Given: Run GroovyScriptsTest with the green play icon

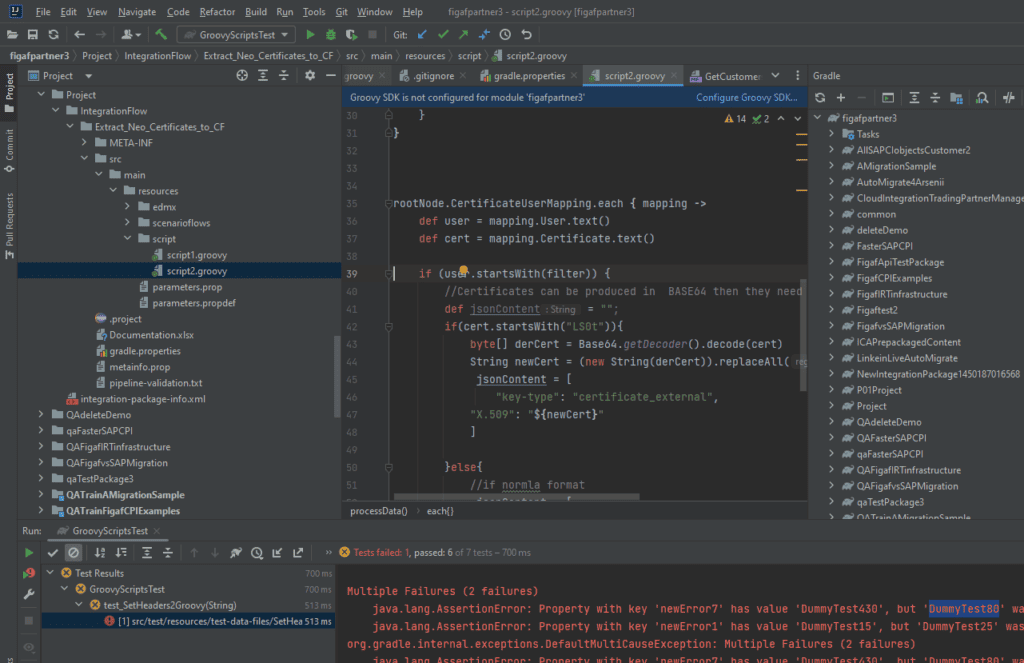Looking at the screenshot, I should point(310,35).
